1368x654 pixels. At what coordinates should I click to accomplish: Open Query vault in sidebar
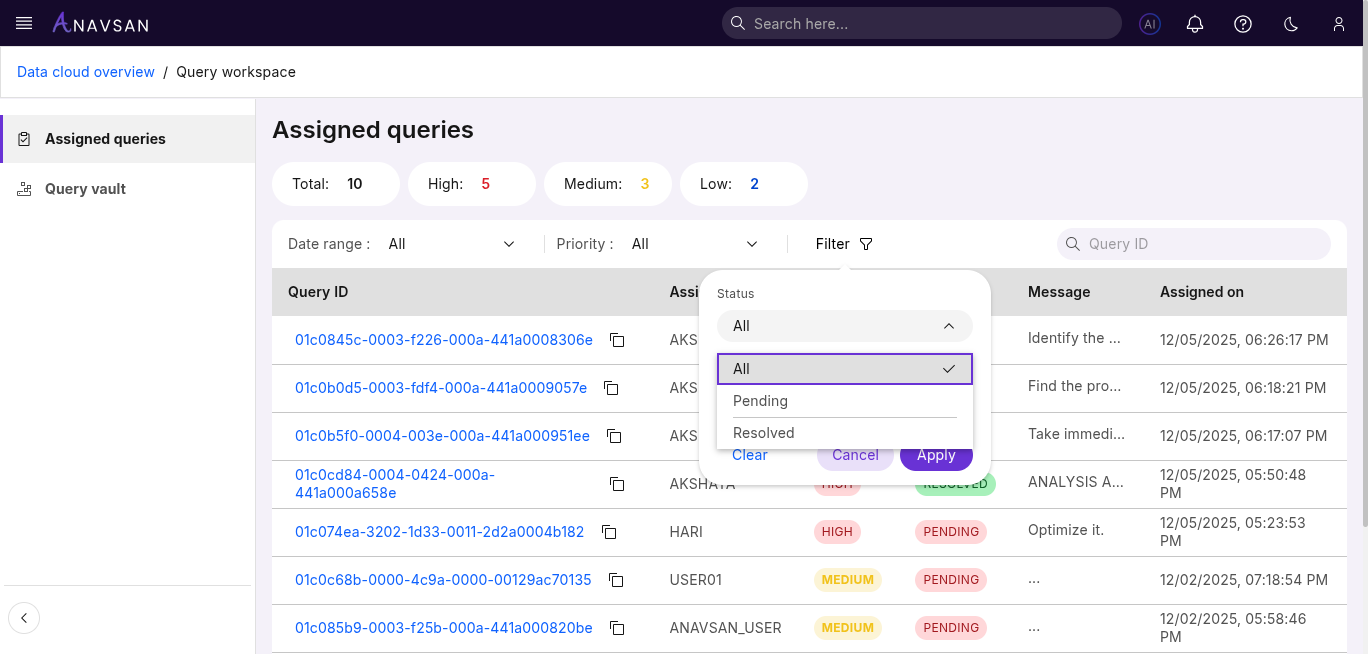pyautogui.click(x=85, y=189)
